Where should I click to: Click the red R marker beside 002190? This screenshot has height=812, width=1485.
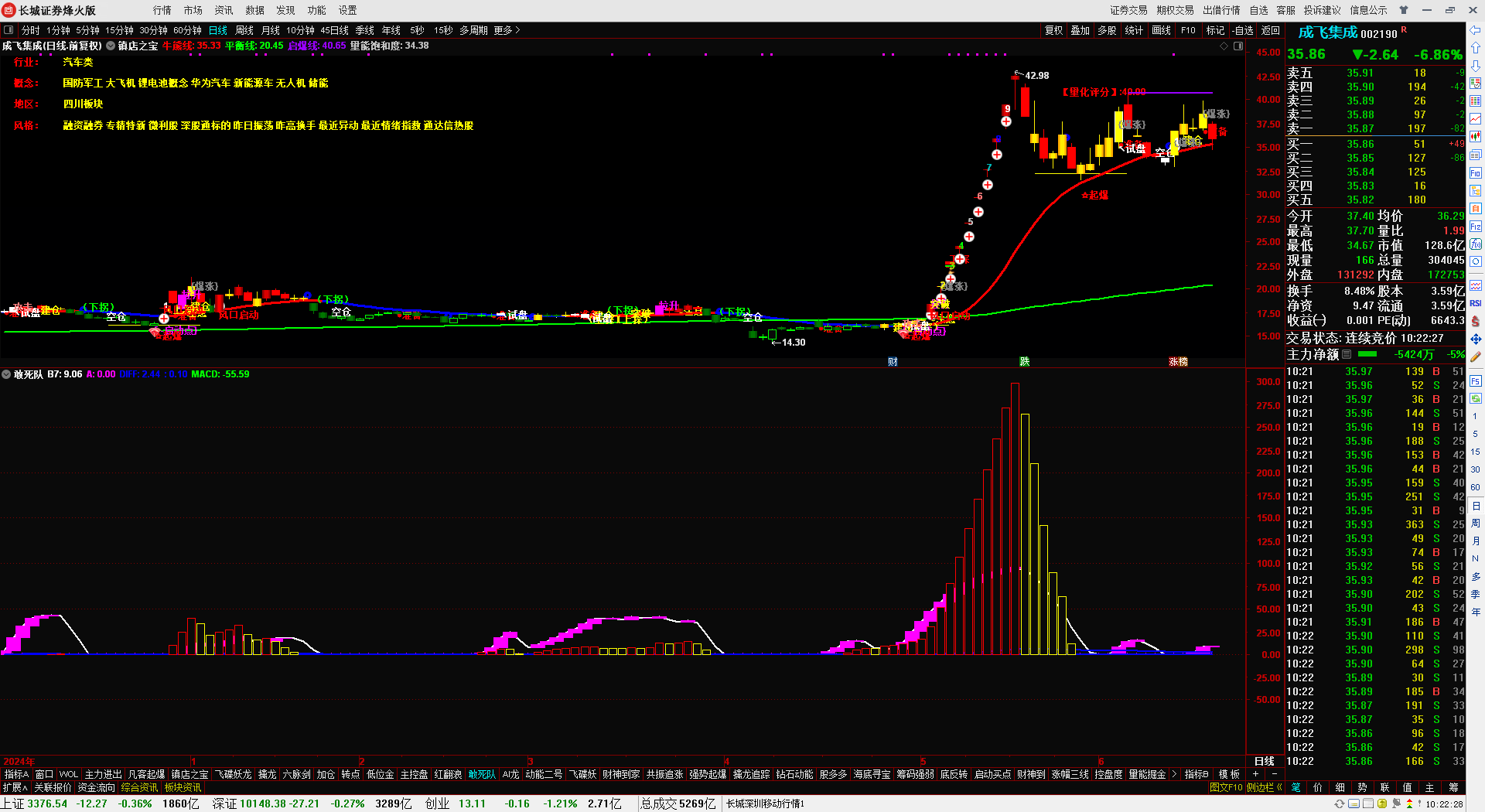(x=1404, y=30)
